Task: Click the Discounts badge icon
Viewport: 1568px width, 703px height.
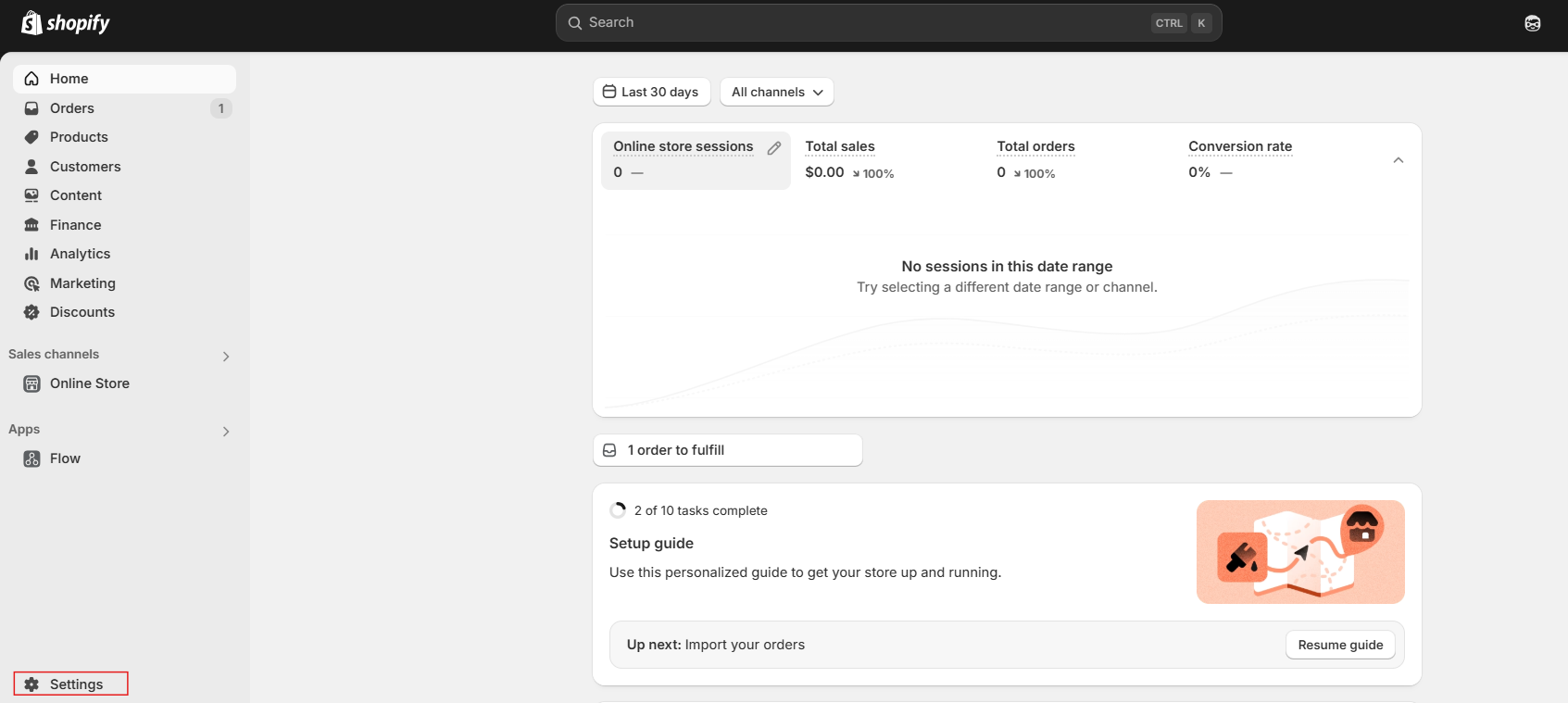Action: pyautogui.click(x=31, y=312)
